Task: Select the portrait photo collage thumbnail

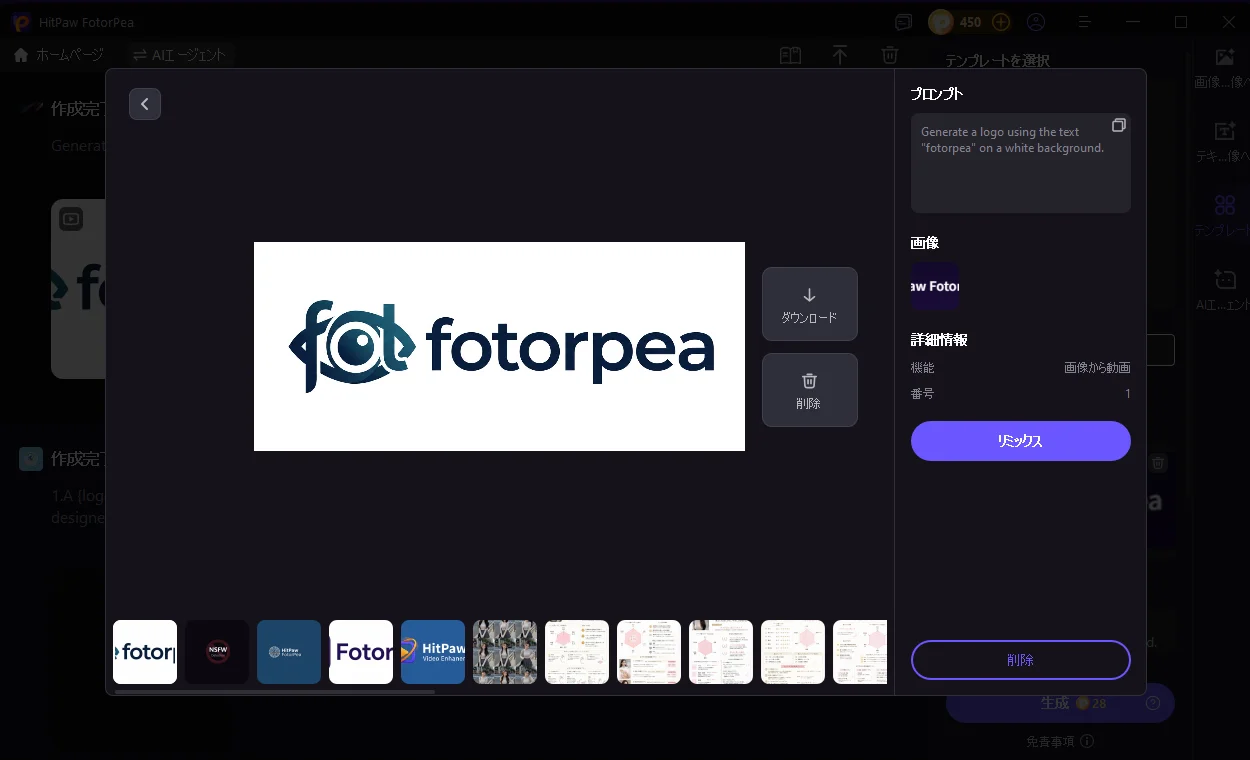Action: coord(505,652)
